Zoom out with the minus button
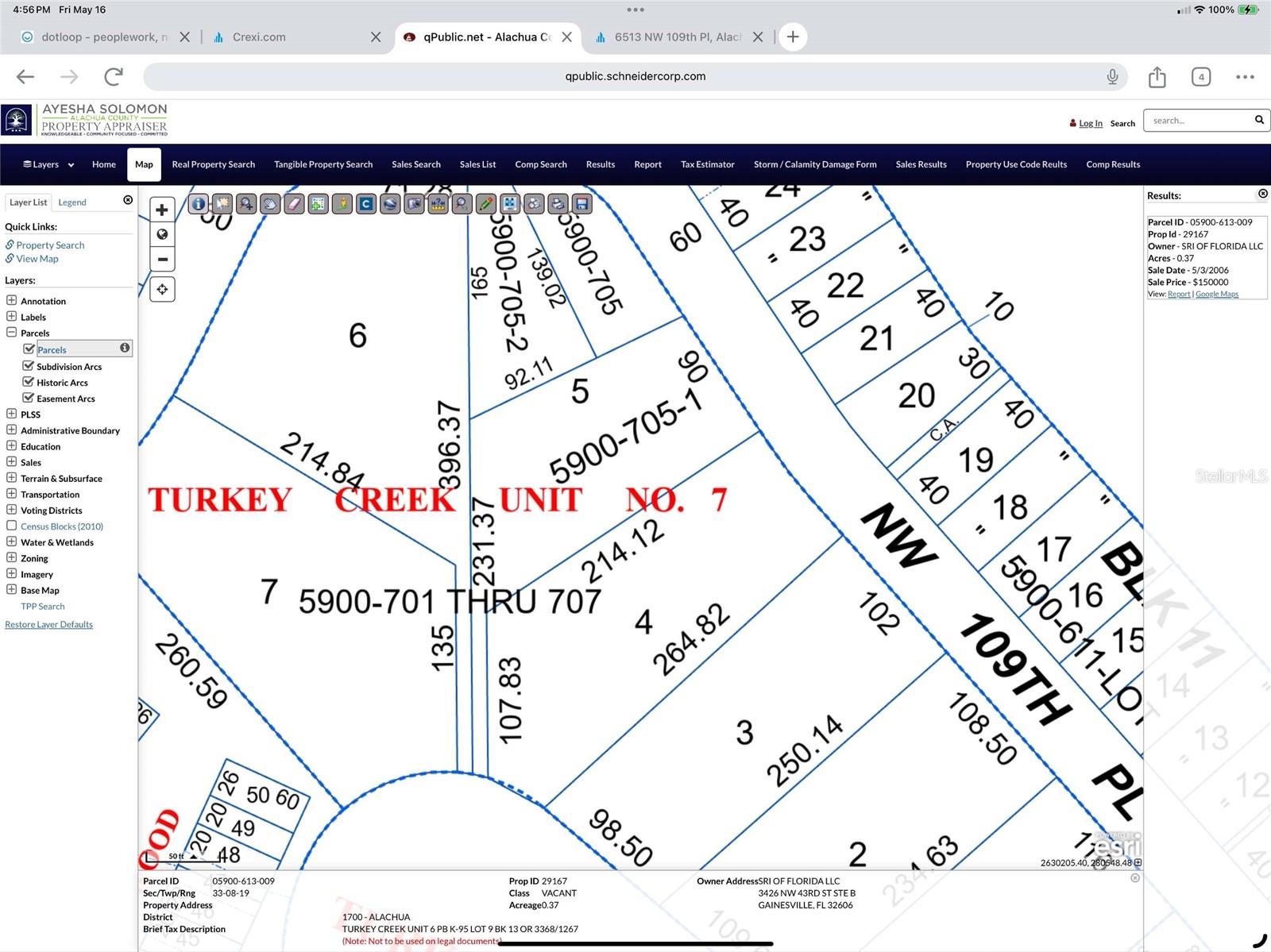This screenshot has height=952, width=1271. coord(162,259)
